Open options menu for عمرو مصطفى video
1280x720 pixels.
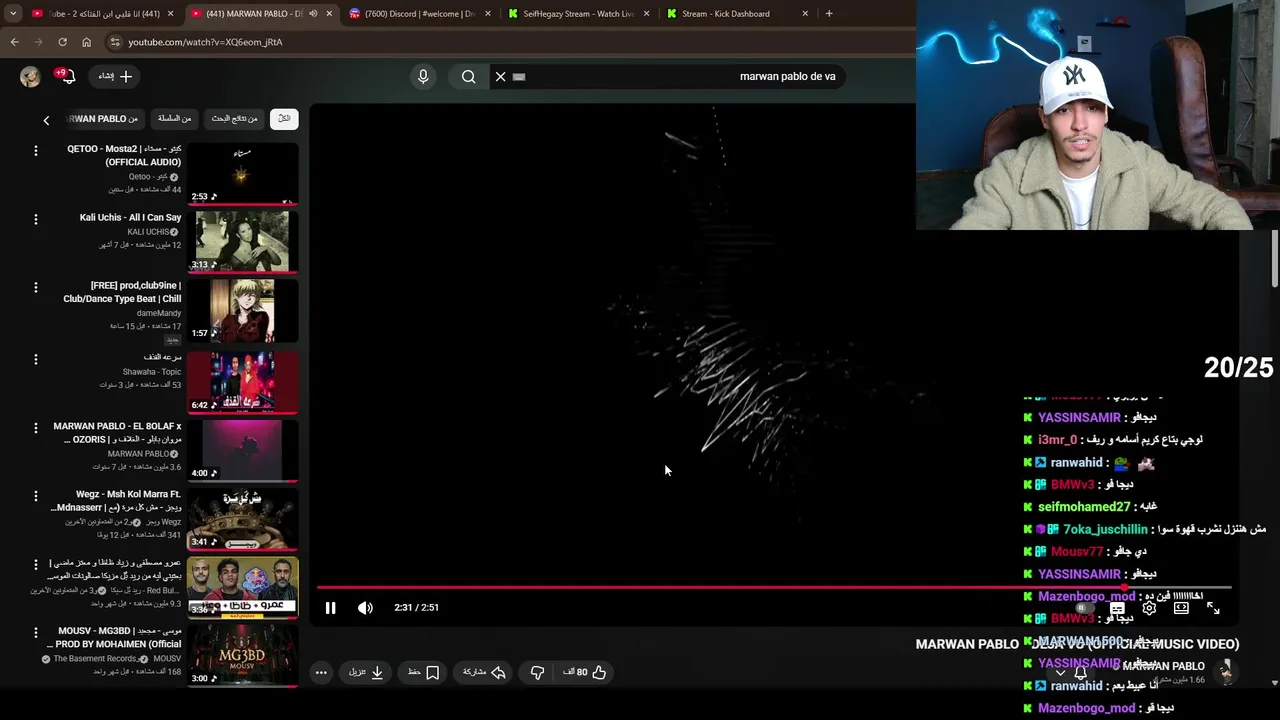coord(35,564)
